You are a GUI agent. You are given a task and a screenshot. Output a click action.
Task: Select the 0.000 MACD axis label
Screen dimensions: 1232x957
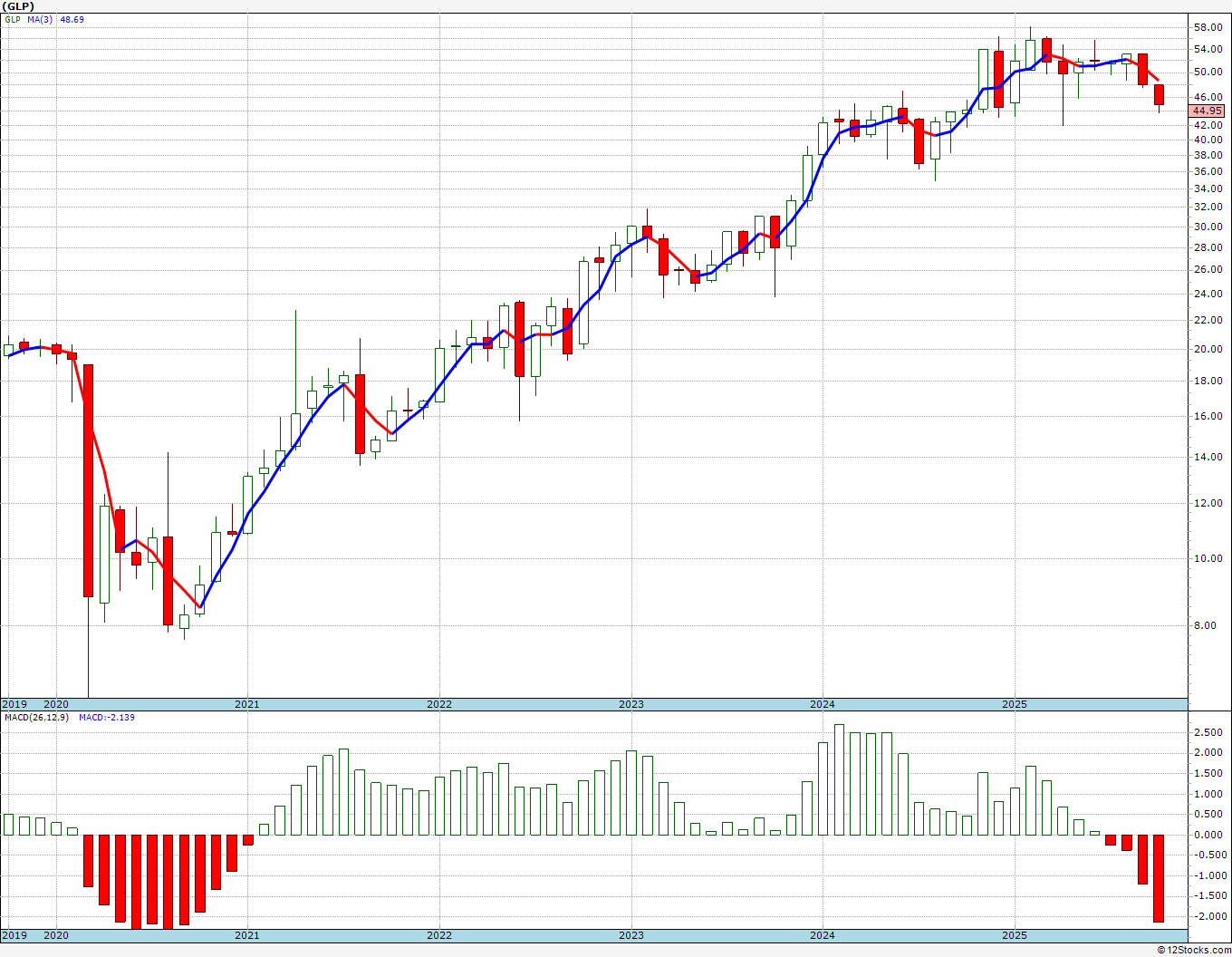[x=1208, y=835]
